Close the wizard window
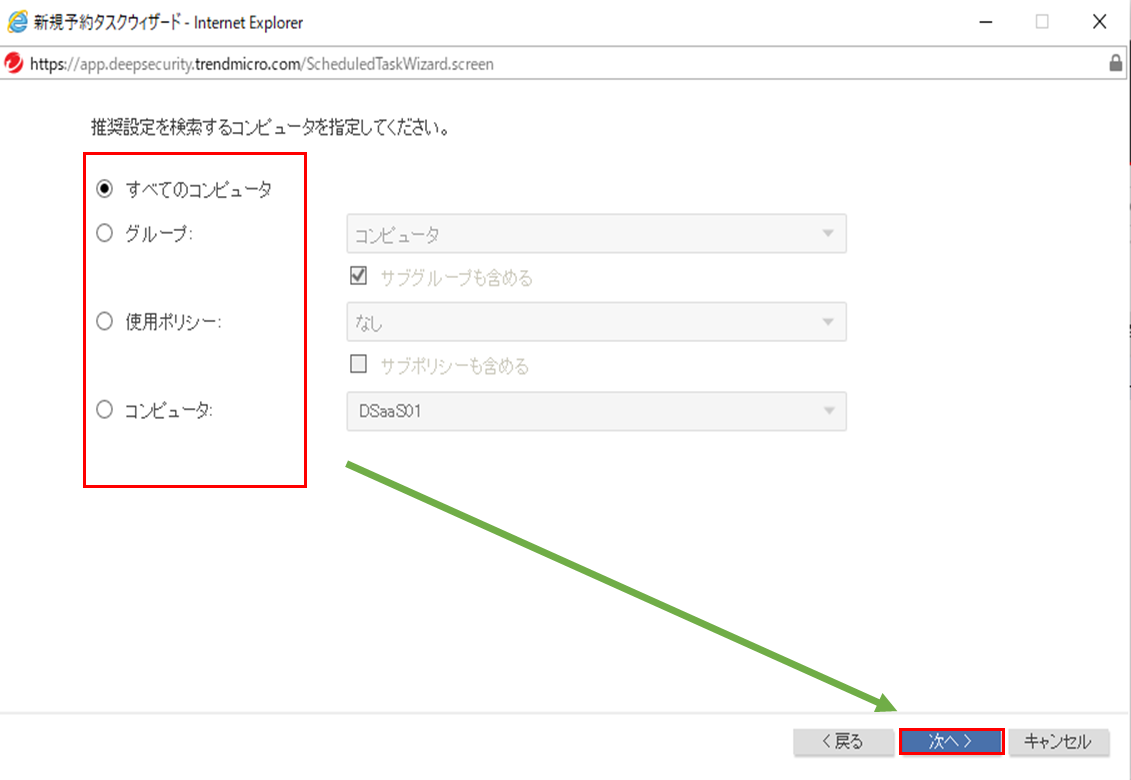 [x=1099, y=22]
